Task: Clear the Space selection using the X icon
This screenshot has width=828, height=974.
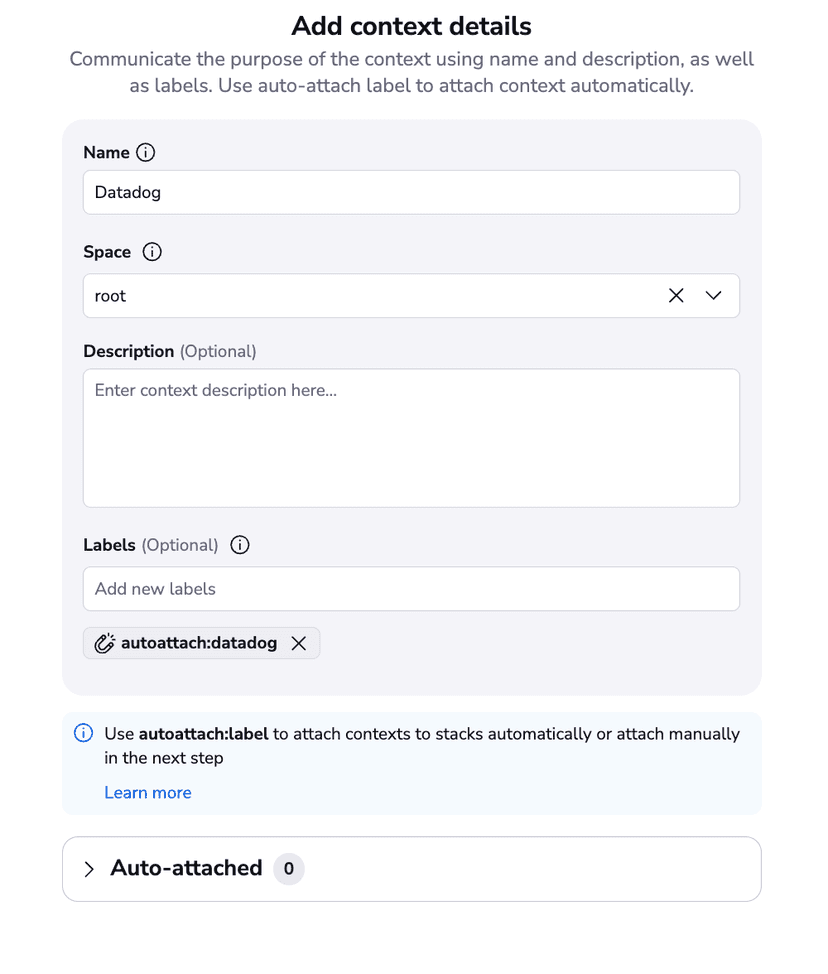Action: pyautogui.click(x=675, y=295)
